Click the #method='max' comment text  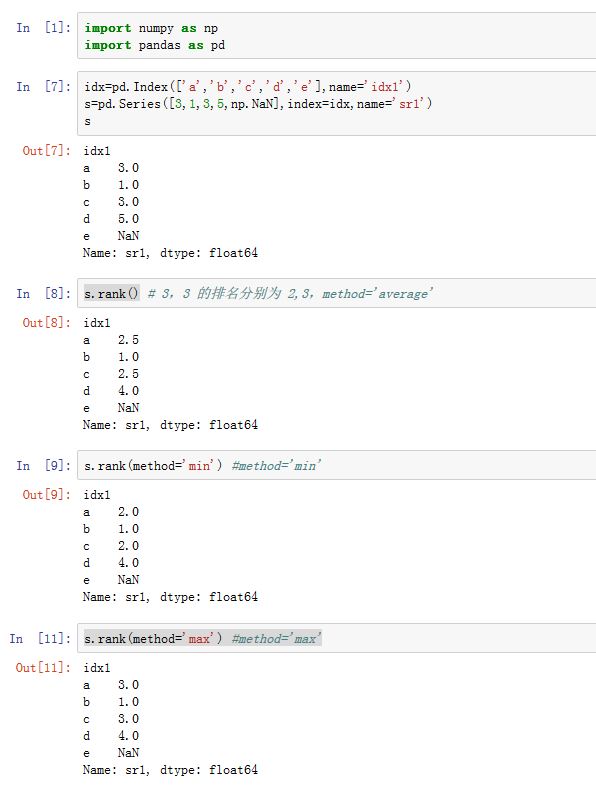(276, 639)
